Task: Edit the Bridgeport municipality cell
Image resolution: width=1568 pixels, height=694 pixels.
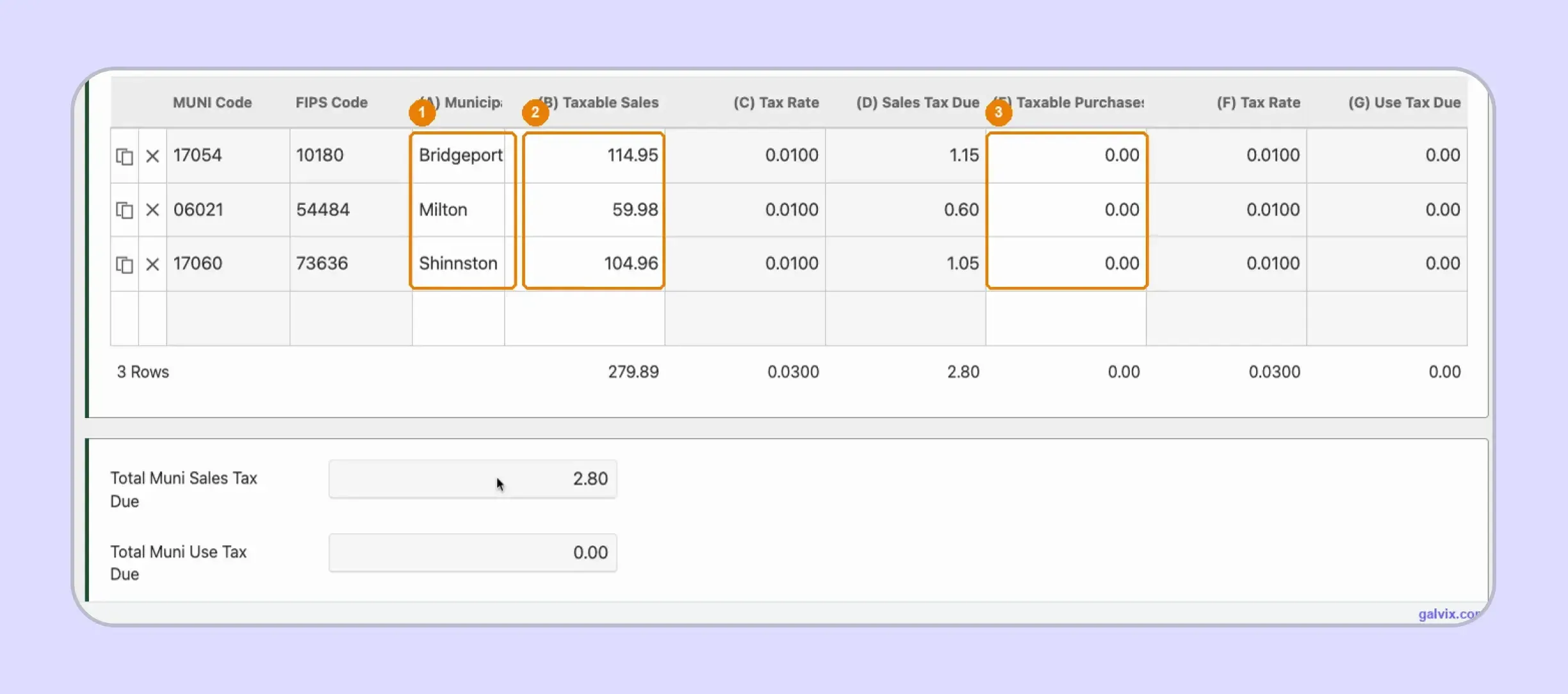Action: [x=459, y=156]
